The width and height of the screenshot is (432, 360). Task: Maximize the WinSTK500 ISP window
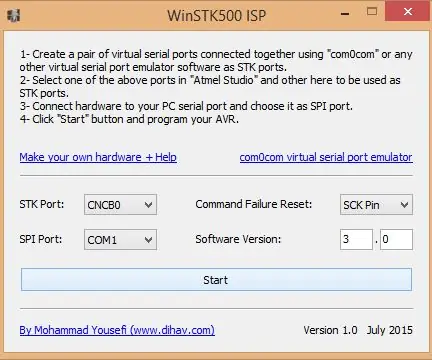pyautogui.click(x=372, y=12)
